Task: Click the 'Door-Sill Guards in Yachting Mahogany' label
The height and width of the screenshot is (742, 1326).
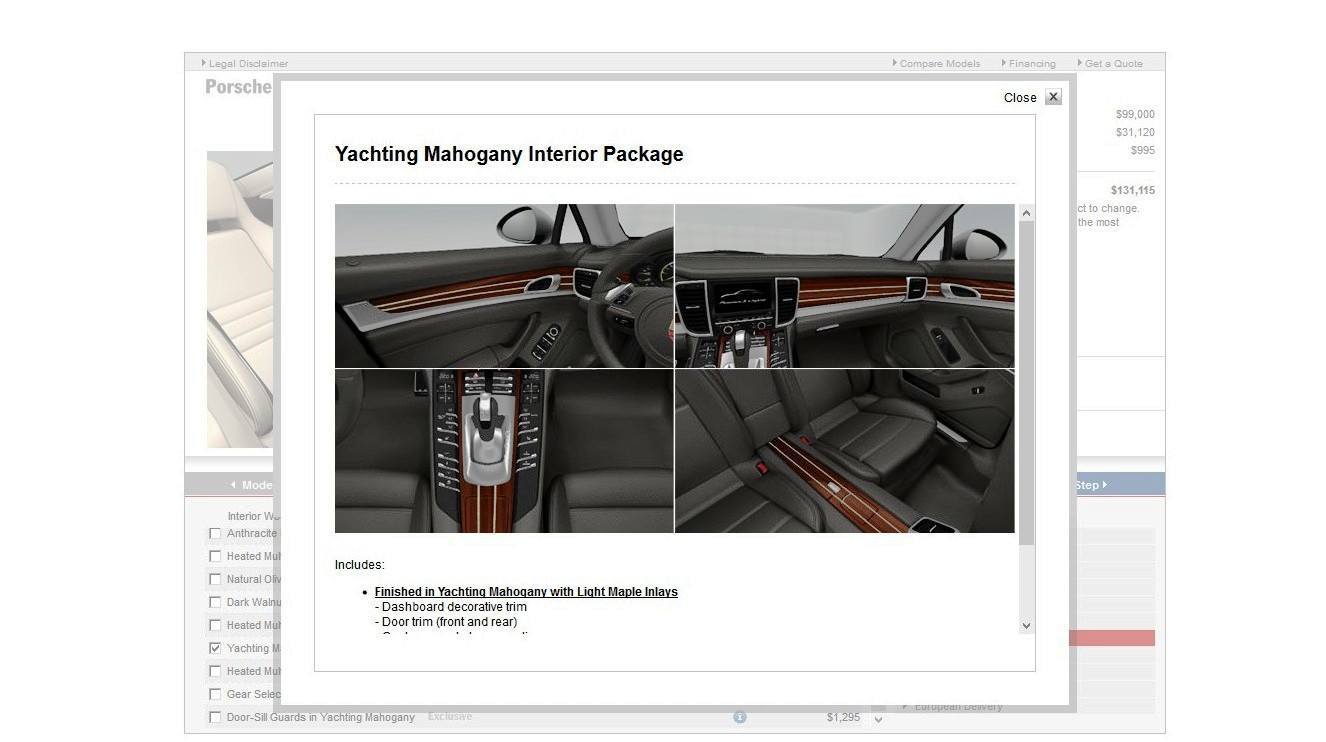Action: [x=320, y=717]
